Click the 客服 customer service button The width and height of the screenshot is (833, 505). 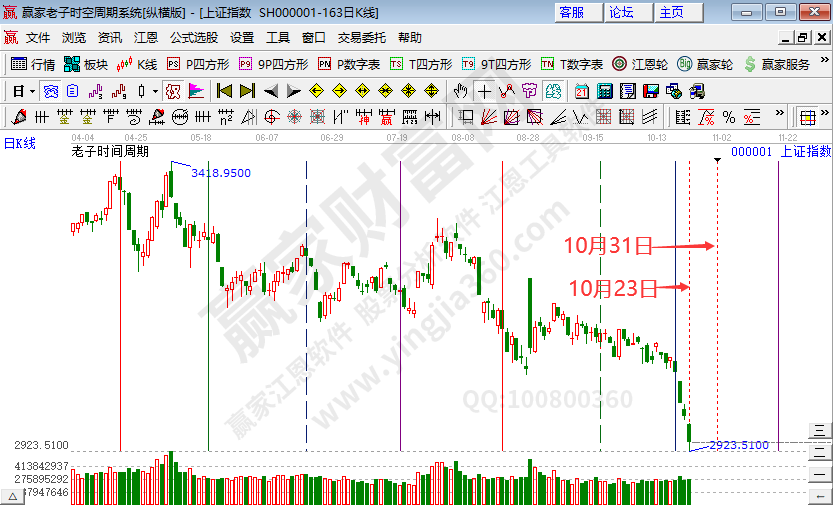[572, 12]
